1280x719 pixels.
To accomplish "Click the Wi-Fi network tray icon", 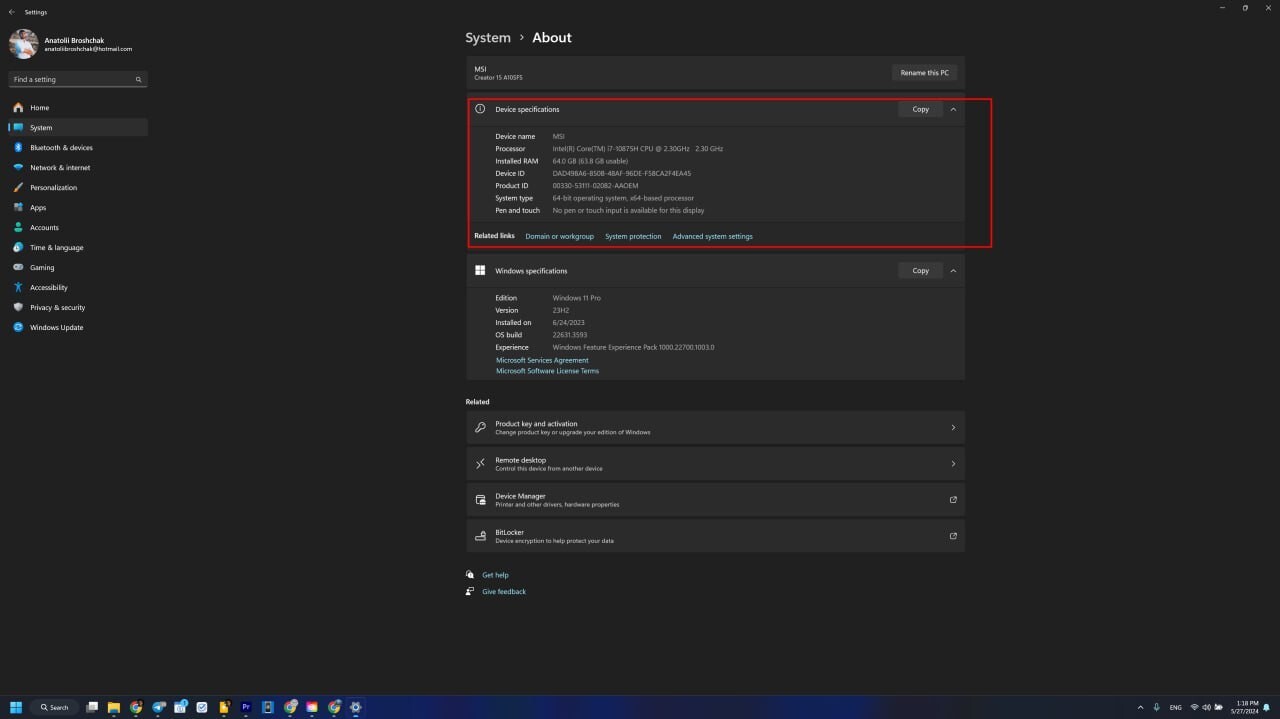I will [1194, 707].
